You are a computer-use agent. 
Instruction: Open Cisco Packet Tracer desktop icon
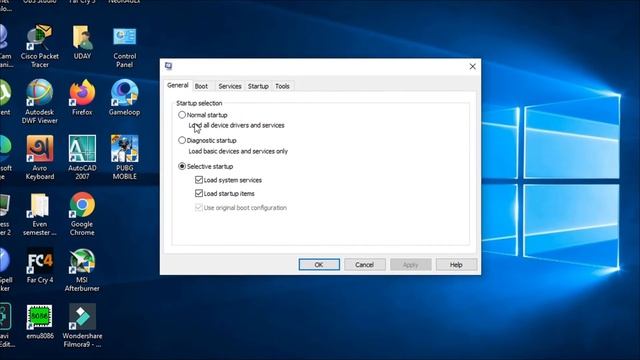pos(40,46)
